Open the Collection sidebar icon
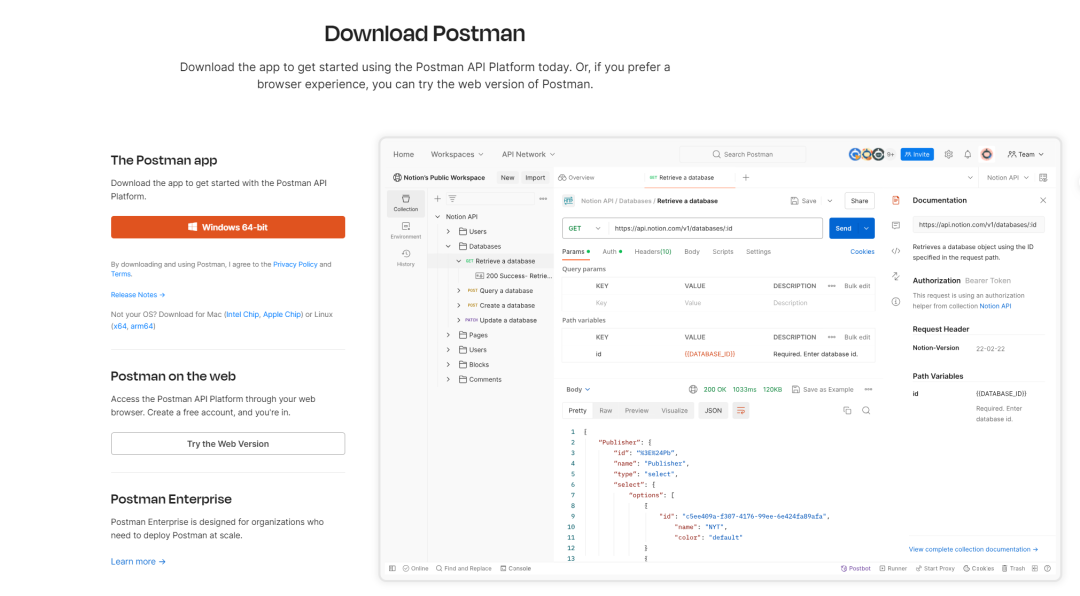 (x=406, y=203)
